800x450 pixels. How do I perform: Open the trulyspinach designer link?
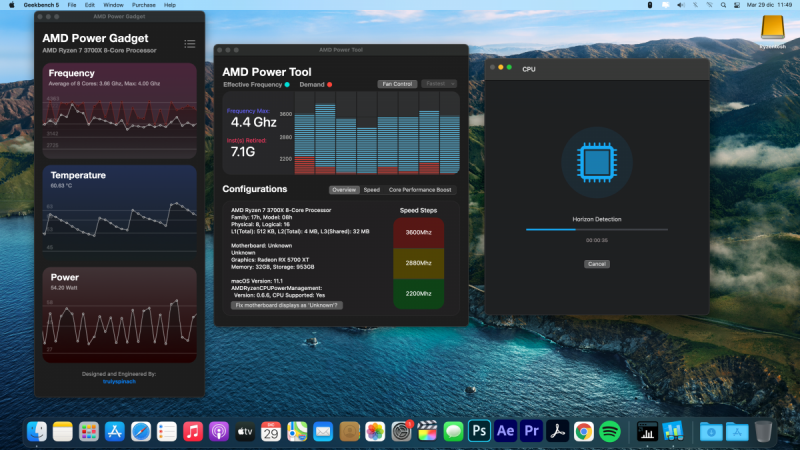[x=119, y=381]
